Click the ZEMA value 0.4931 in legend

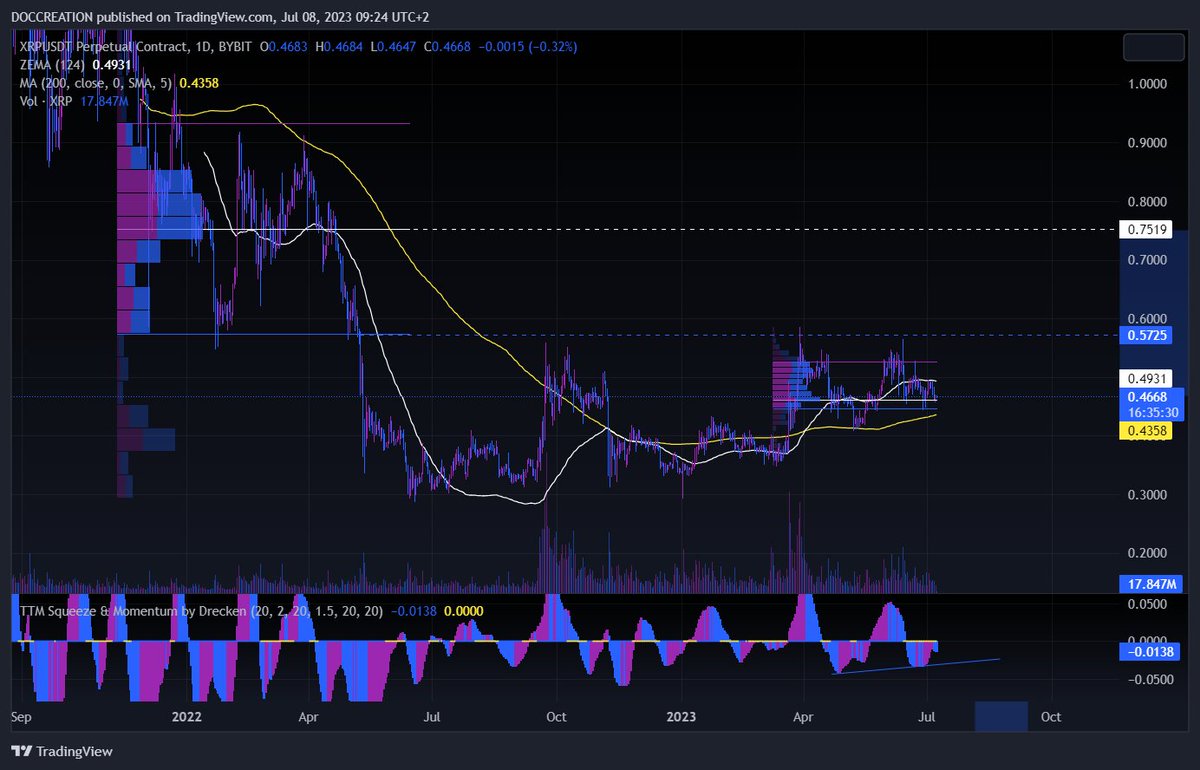pyautogui.click(x=110, y=64)
